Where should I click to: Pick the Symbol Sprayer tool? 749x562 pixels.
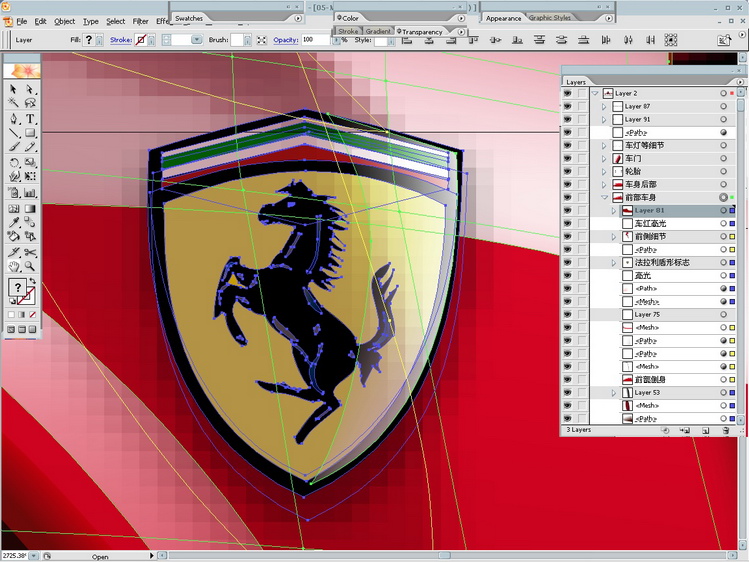point(13,192)
